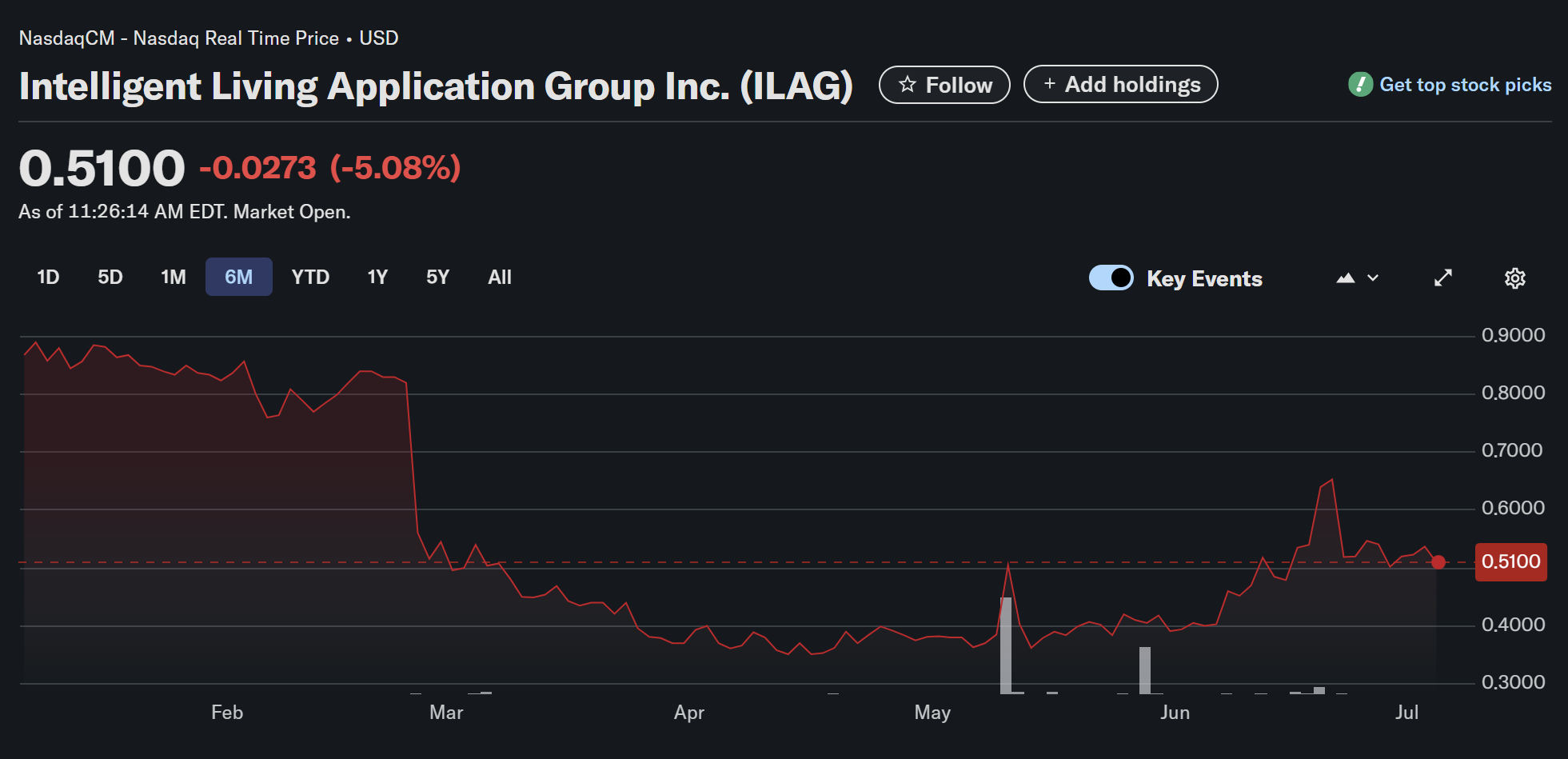Image resolution: width=1568 pixels, height=759 pixels.
Task: Click the NasdaqCM Real Time Price text
Action: [208, 38]
